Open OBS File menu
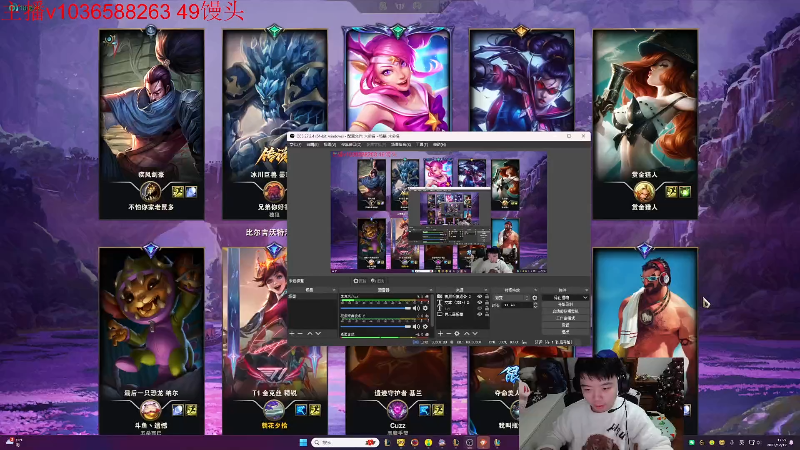800x450 pixels. pyautogui.click(x=295, y=144)
